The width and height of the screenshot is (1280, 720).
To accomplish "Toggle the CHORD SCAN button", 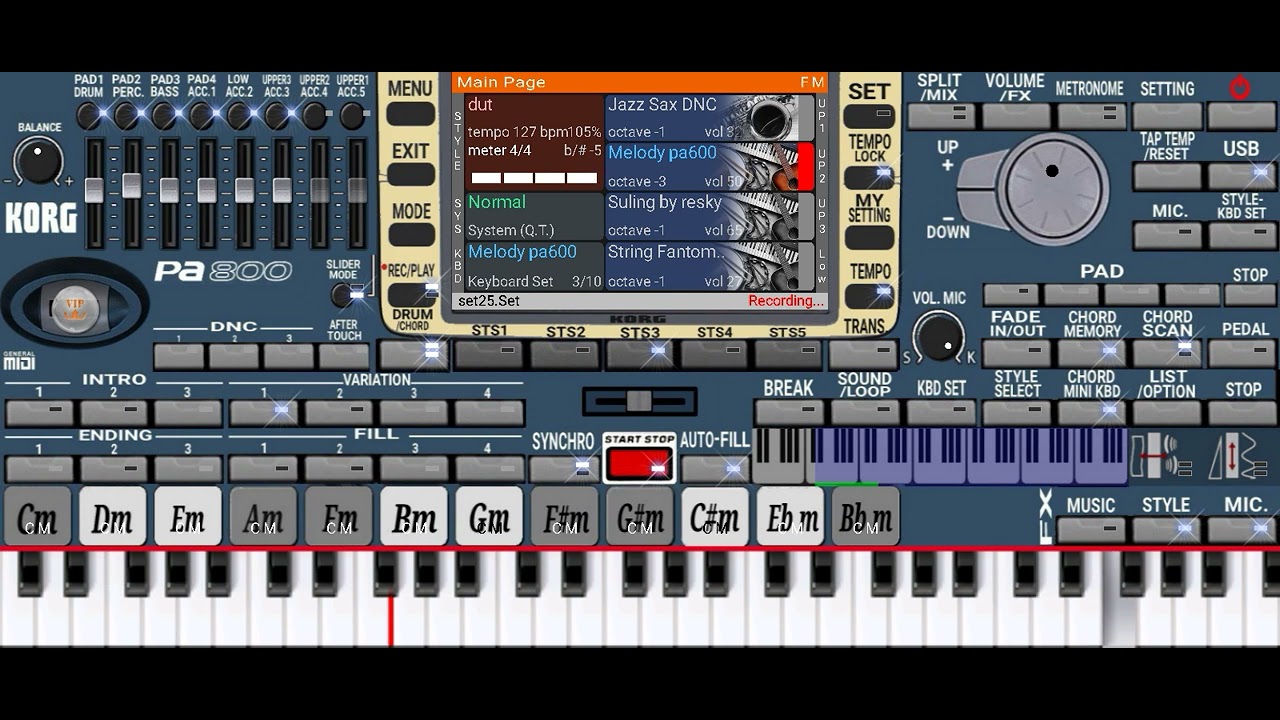I will (x=1167, y=352).
